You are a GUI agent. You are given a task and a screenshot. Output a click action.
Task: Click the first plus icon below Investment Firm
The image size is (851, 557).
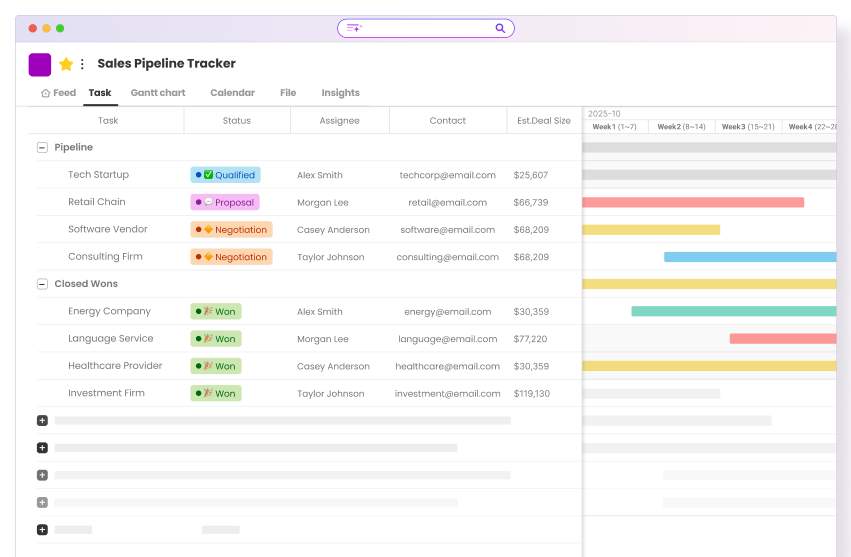point(42,421)
